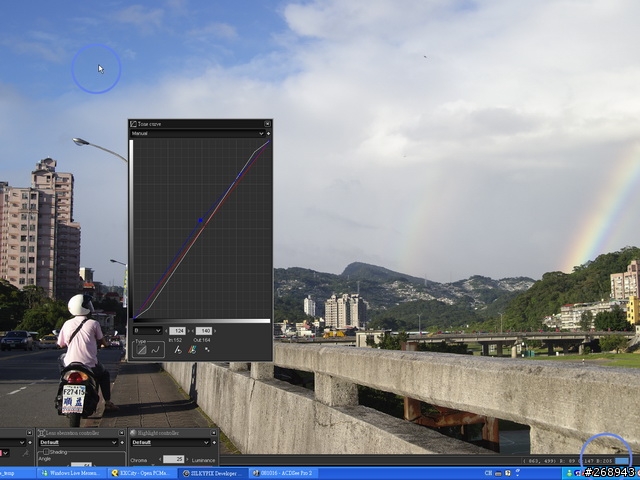Screen dimensions: 640x480
Task: Click the Highlight controller sphere icon
Action: (x=133, y=433)
